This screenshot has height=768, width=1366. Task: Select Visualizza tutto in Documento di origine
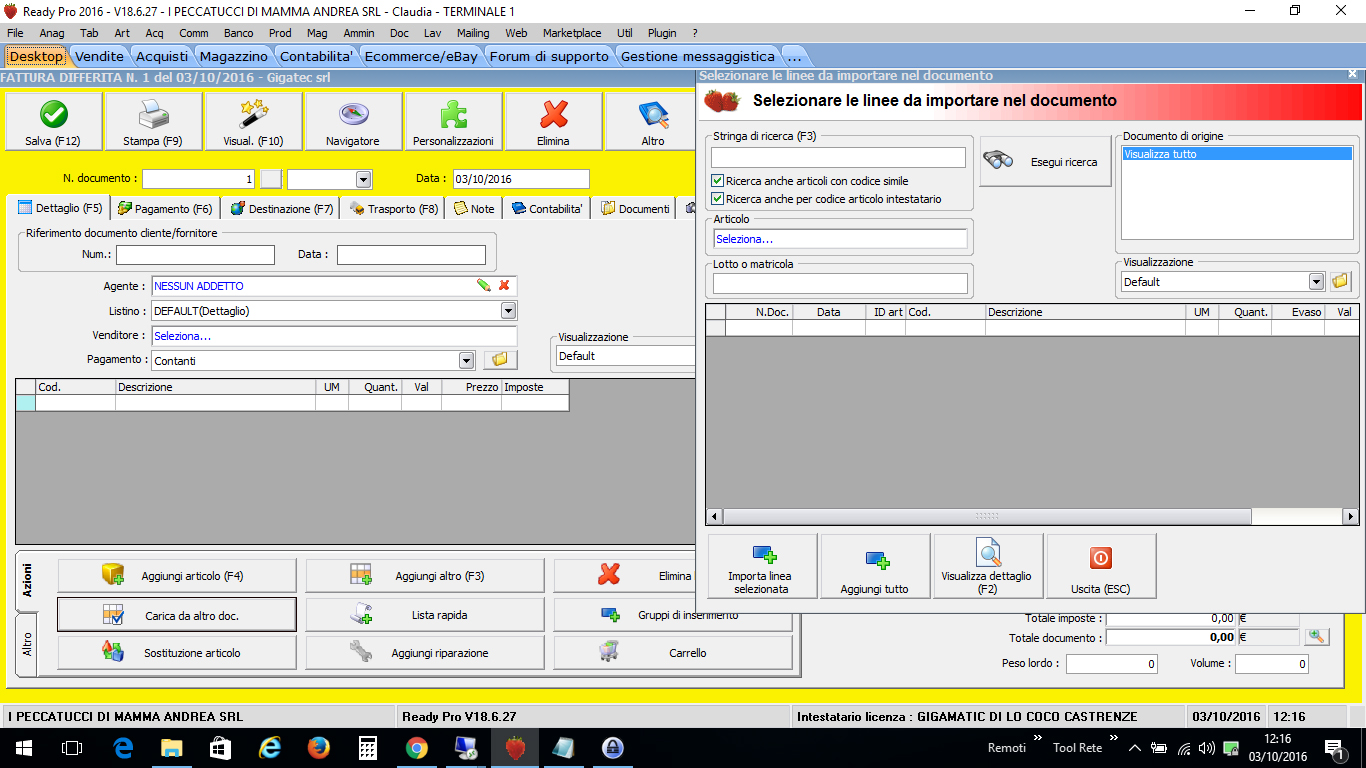(x=1238, y=154)
